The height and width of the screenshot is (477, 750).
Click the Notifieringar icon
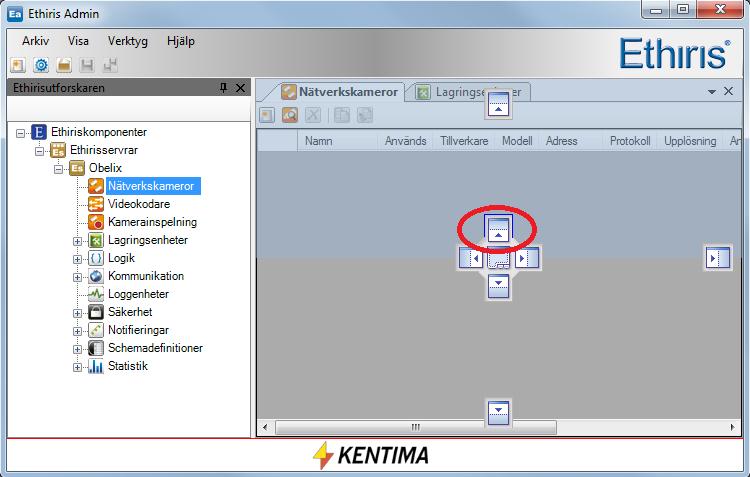(96, 330)
